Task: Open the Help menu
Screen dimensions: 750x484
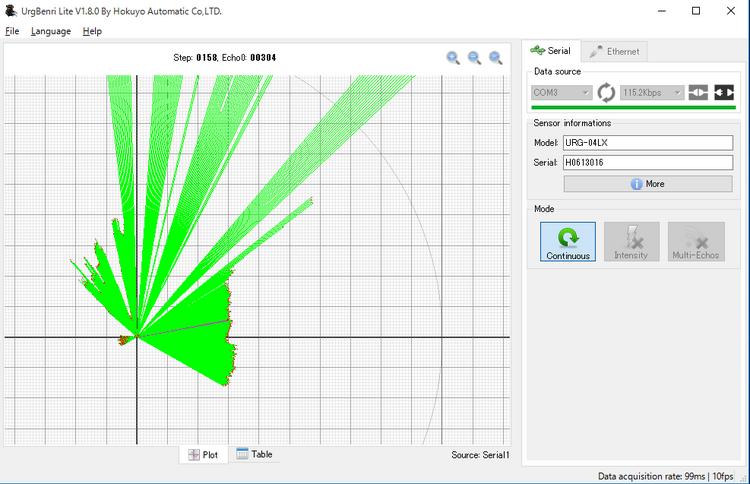Action: (92, 31)
